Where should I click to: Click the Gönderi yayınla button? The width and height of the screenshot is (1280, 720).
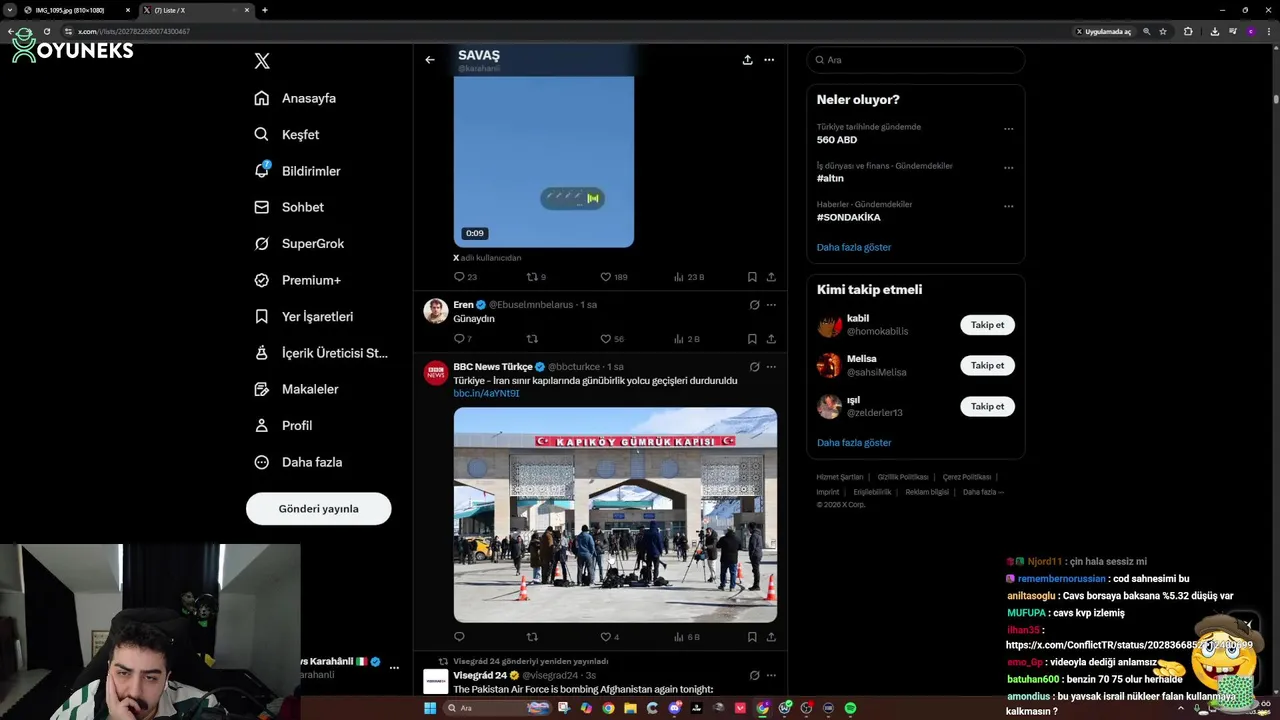[318, 508]
